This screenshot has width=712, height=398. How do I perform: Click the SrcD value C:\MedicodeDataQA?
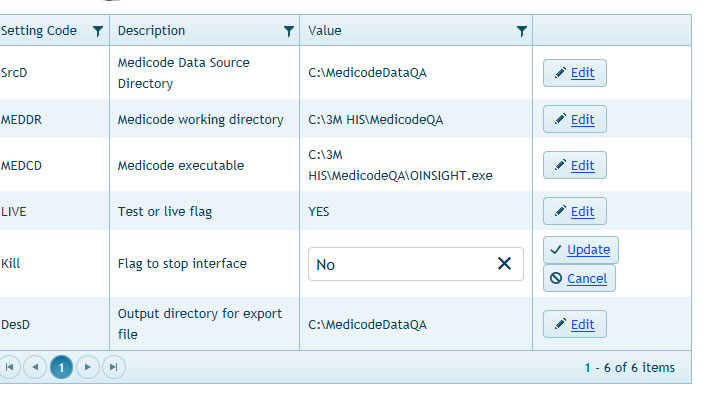[367, 73]
